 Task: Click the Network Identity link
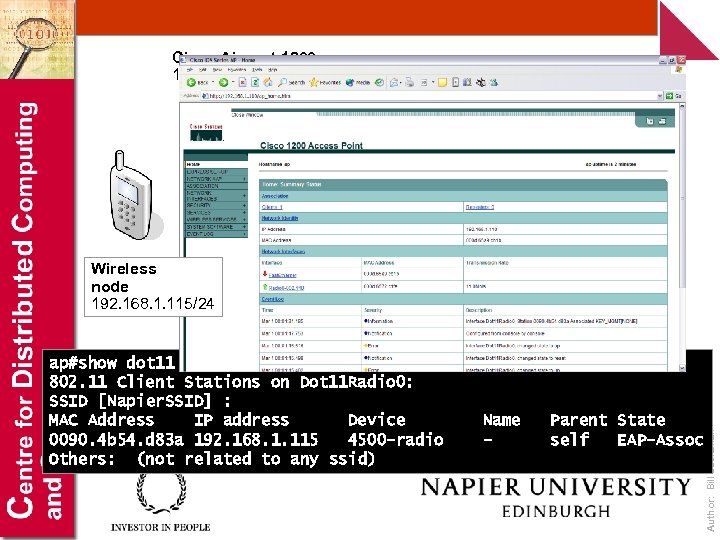[280, 218]
